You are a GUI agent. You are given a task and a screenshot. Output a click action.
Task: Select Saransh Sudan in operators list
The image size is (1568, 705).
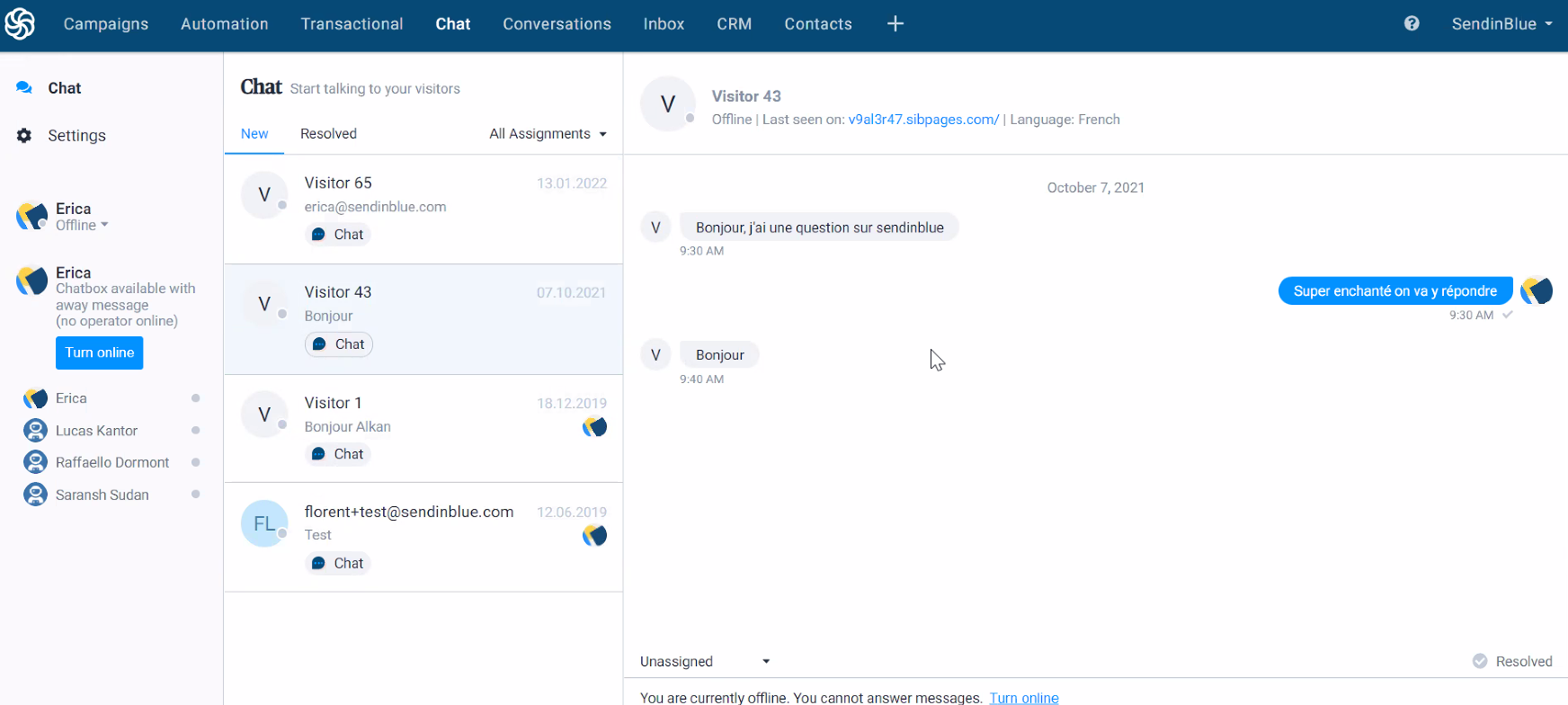tap(102, 495)
